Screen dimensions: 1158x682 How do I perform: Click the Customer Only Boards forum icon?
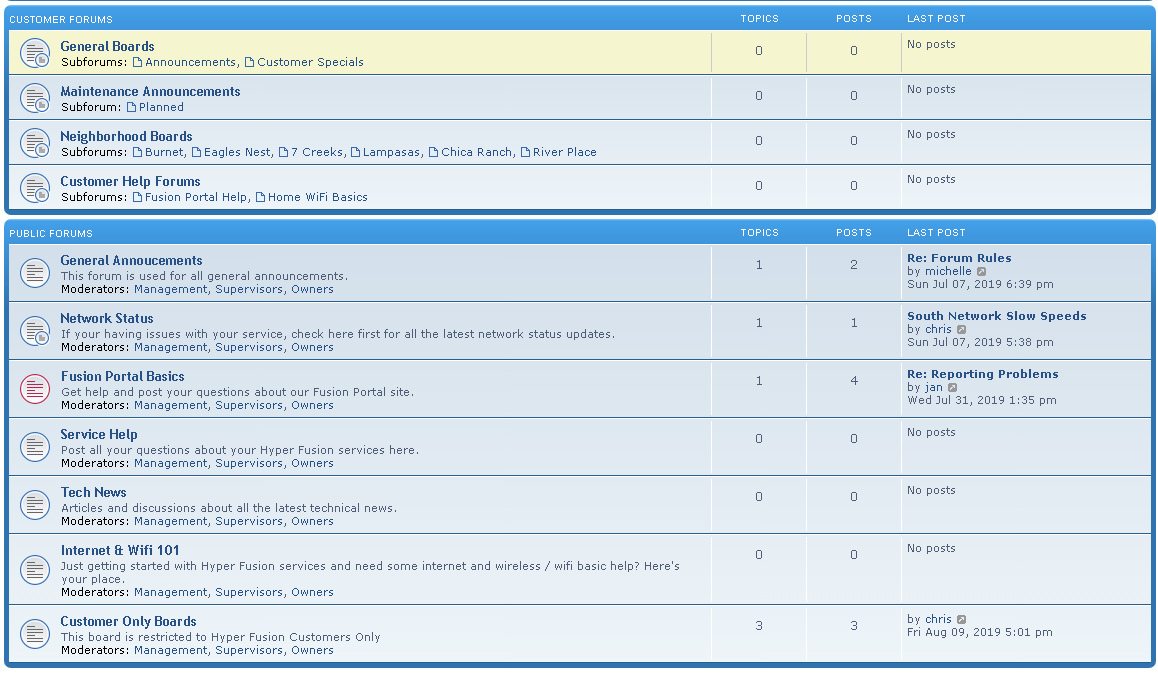tap(35, 635)
